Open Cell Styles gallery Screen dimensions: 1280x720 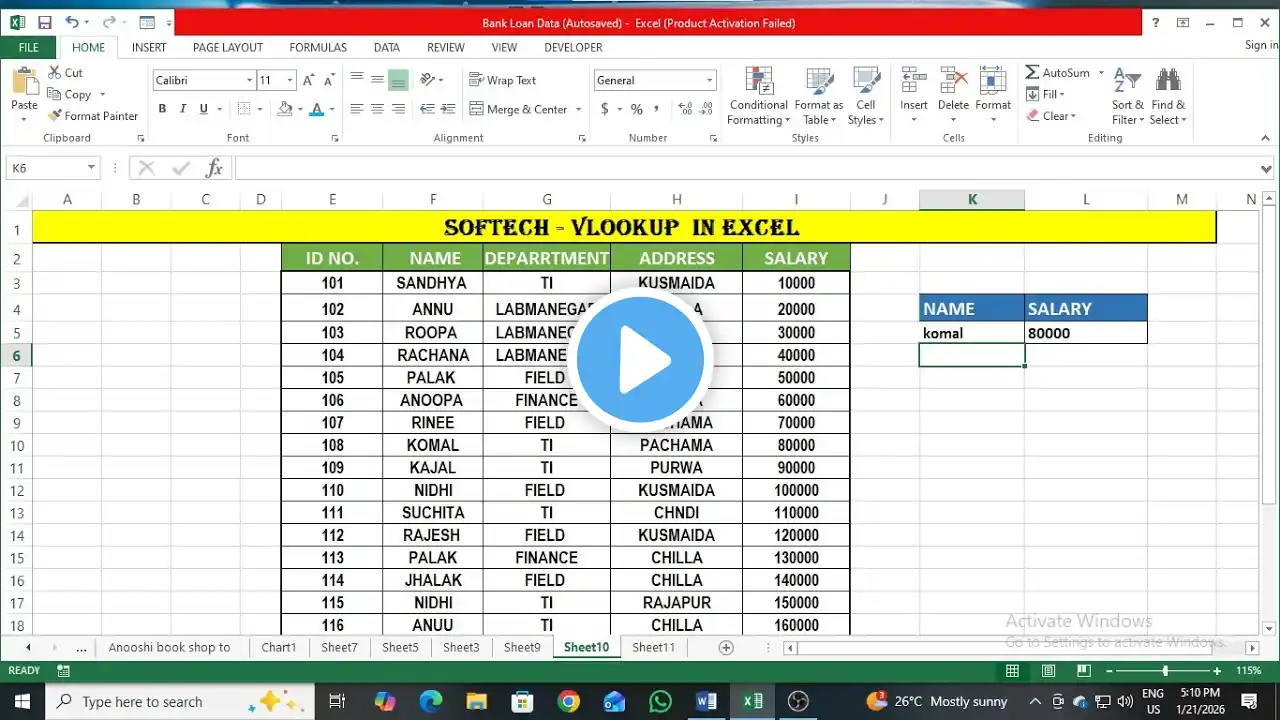(x=865, y=96)
